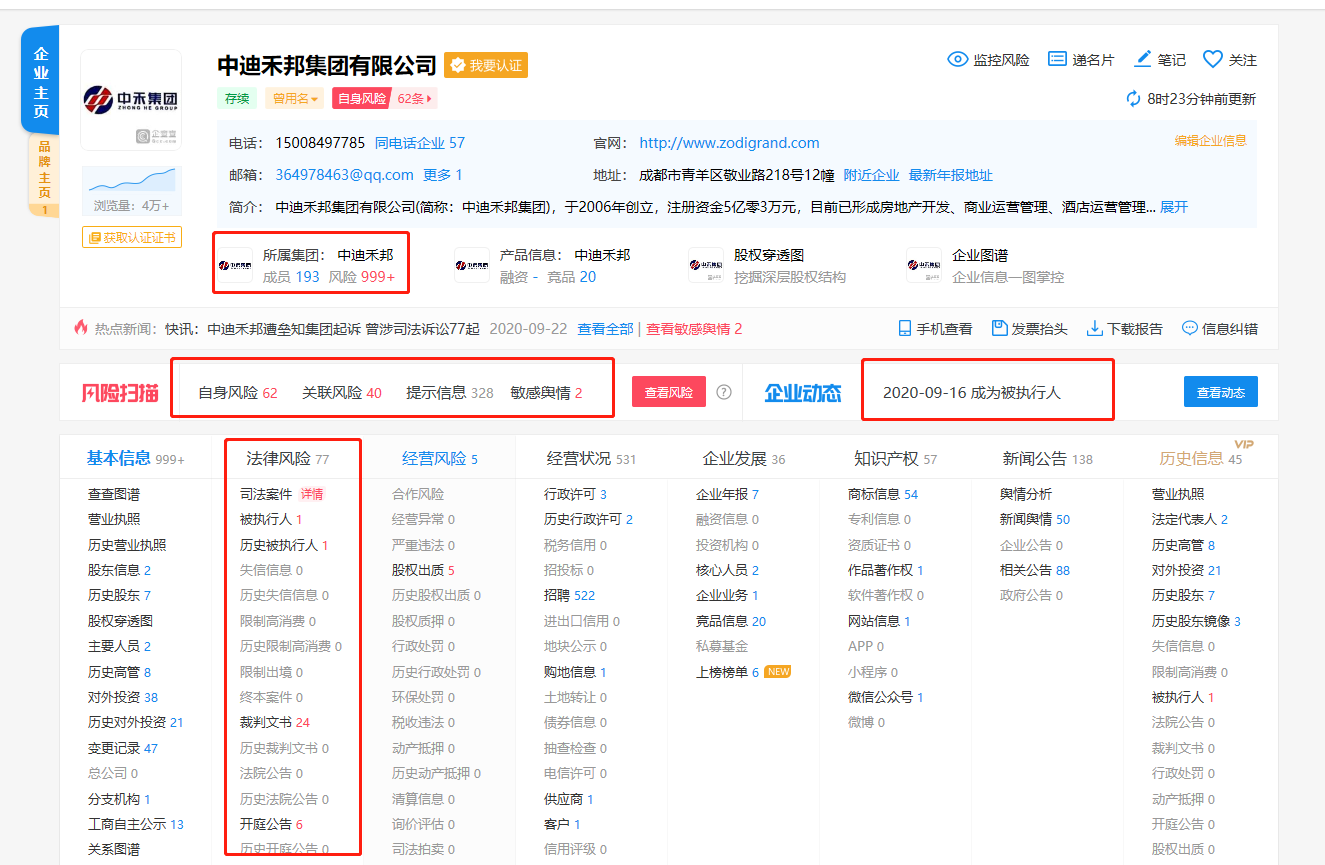1325x865 pixels.
Task: Click the red 查看风险 button
Action: click(x=669, y=392)
